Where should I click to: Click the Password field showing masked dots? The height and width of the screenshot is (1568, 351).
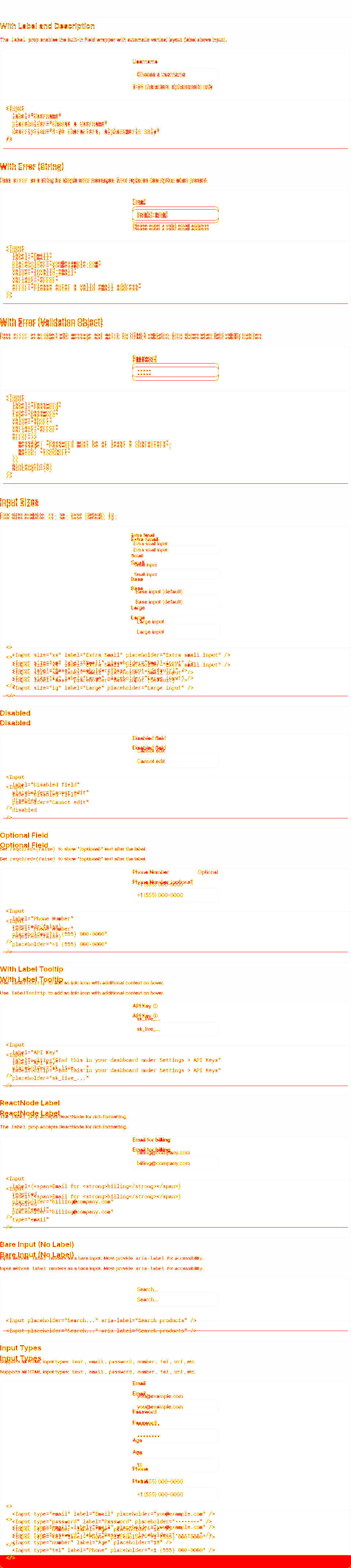tap(175, 372)
